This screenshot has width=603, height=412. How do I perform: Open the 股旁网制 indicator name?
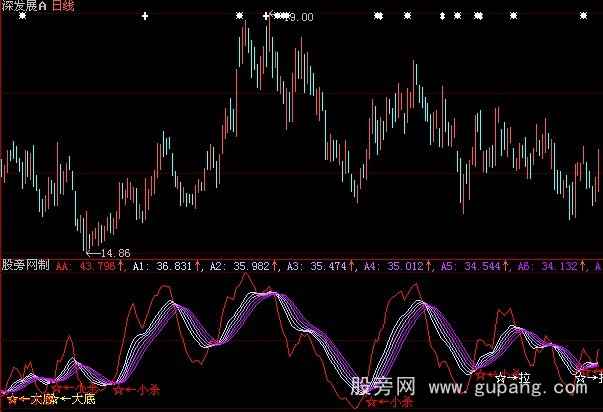(x=25, y=267)
